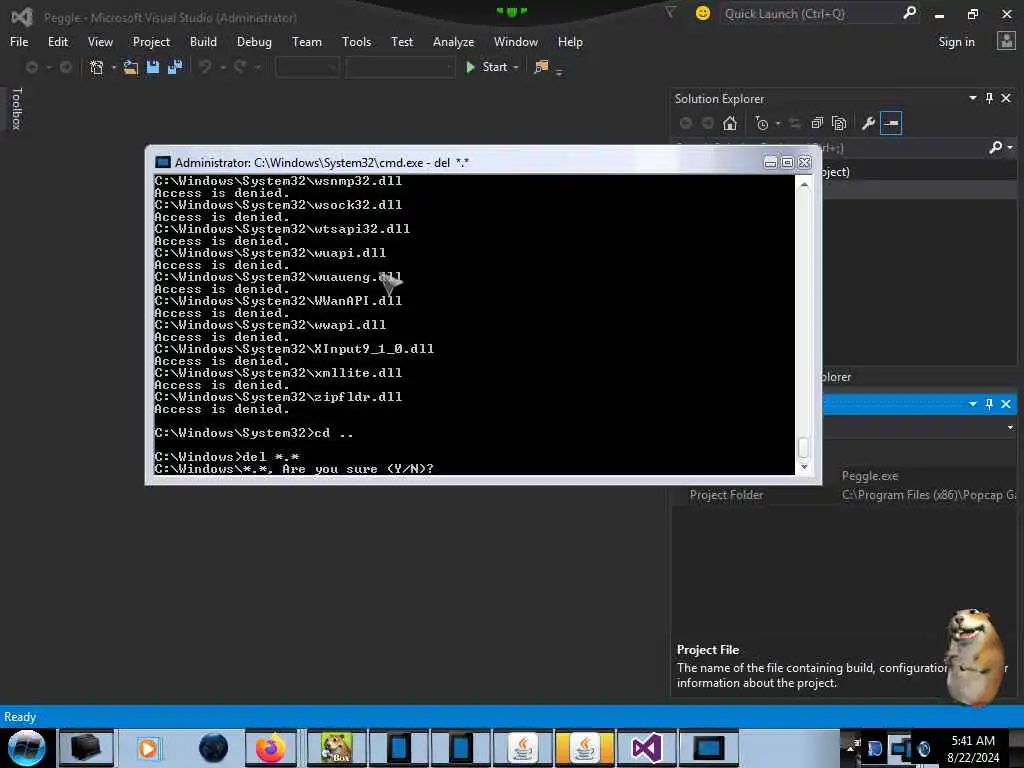Click the cmd window scrollbar thumb
Screen dimensions: 1024x768
[804, 447]
